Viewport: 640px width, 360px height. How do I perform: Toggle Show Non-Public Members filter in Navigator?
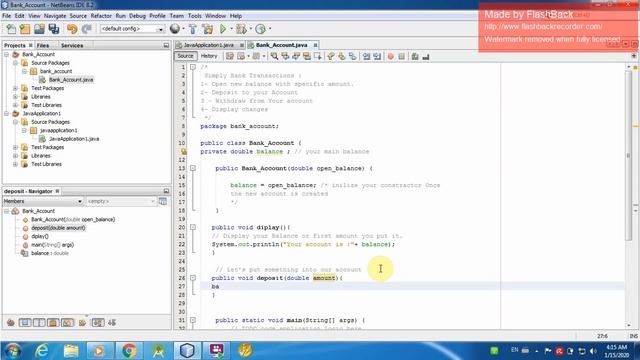[x=53, y=323]
